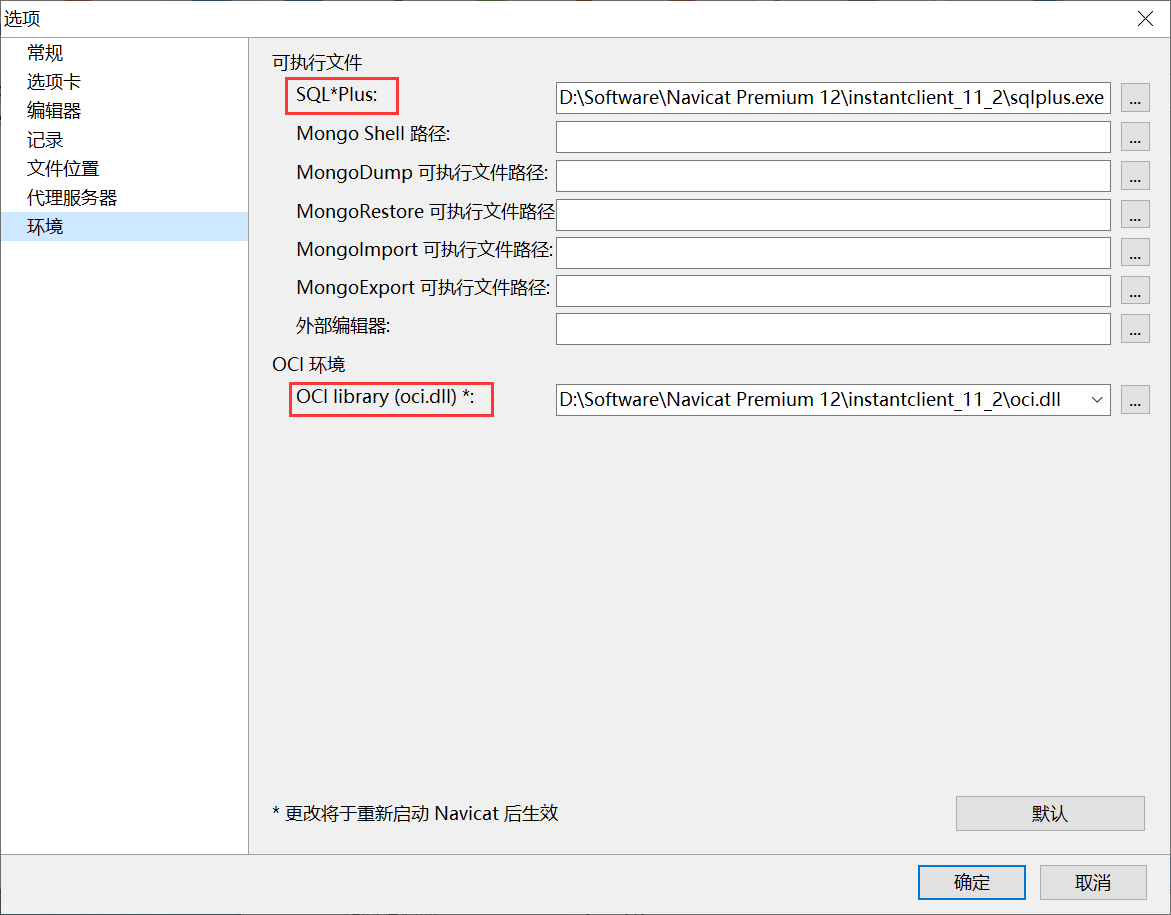Browse for SQL*Plus executable with ... button
This screenshot has height=915, width=1171.
(1134, 98)
